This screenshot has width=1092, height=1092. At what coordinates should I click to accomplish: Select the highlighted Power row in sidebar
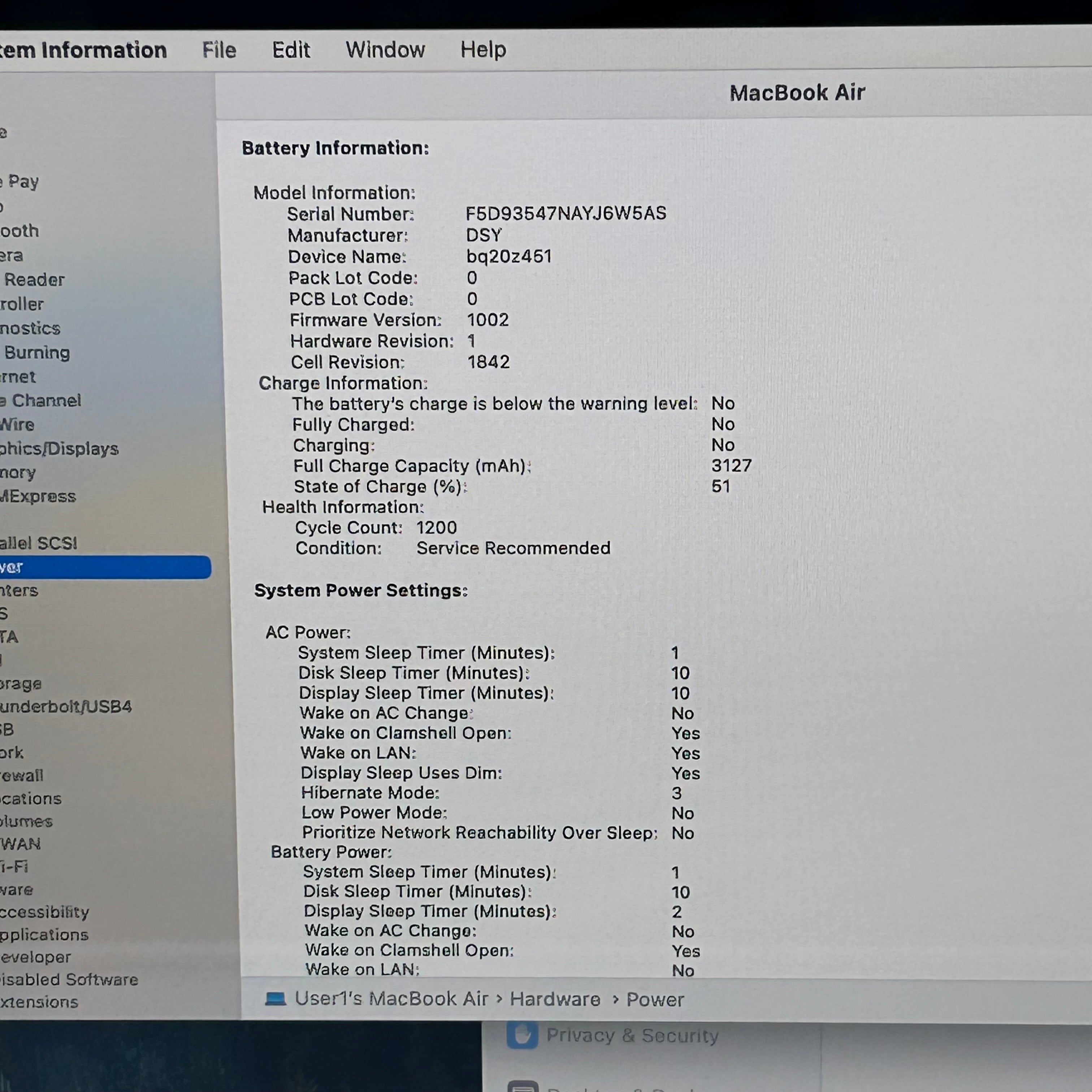coord(105,567)
